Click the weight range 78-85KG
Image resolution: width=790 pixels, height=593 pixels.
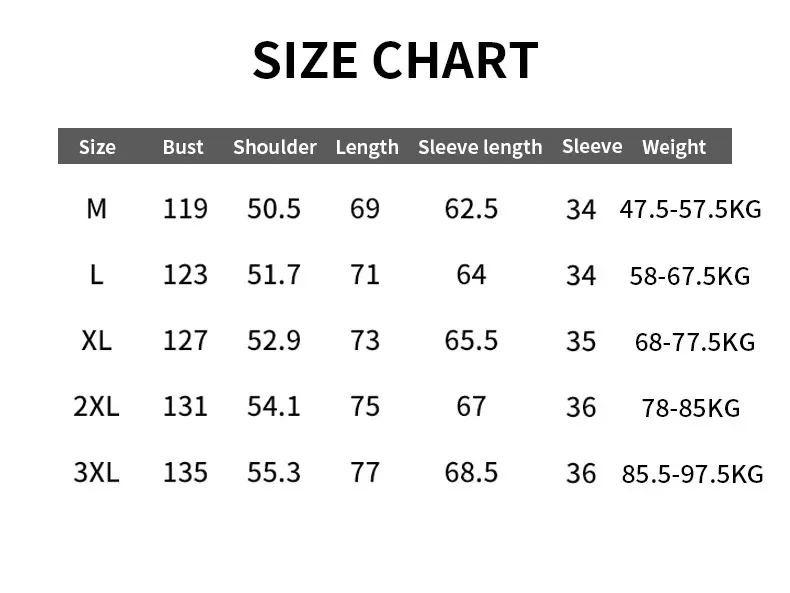tap(691, 408)
